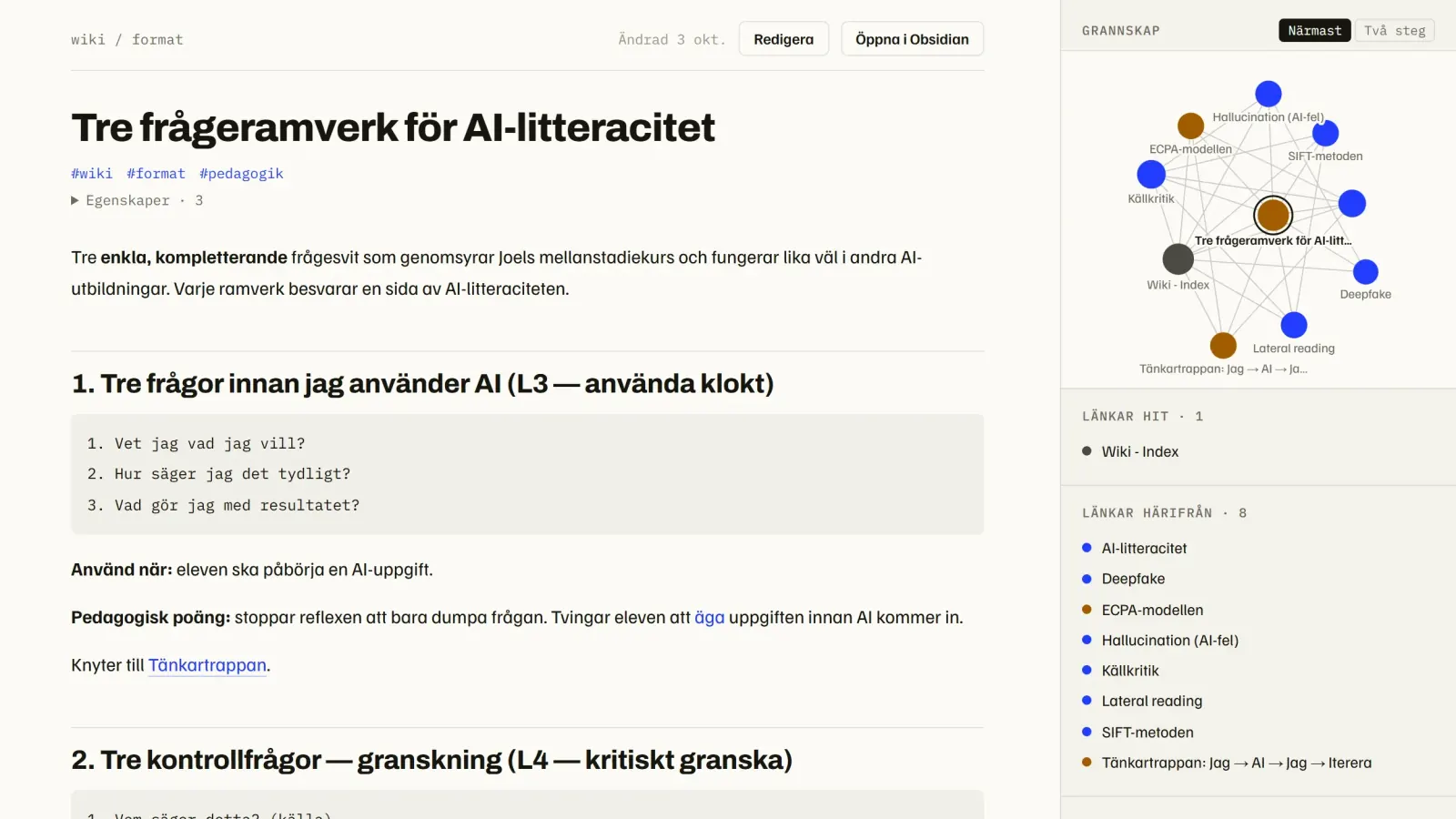Image resolution: width=1456 pixels, height=819 pixels.
Task: Select the Hallucination (AI-fel) graph node
Action: [1269, 94]
